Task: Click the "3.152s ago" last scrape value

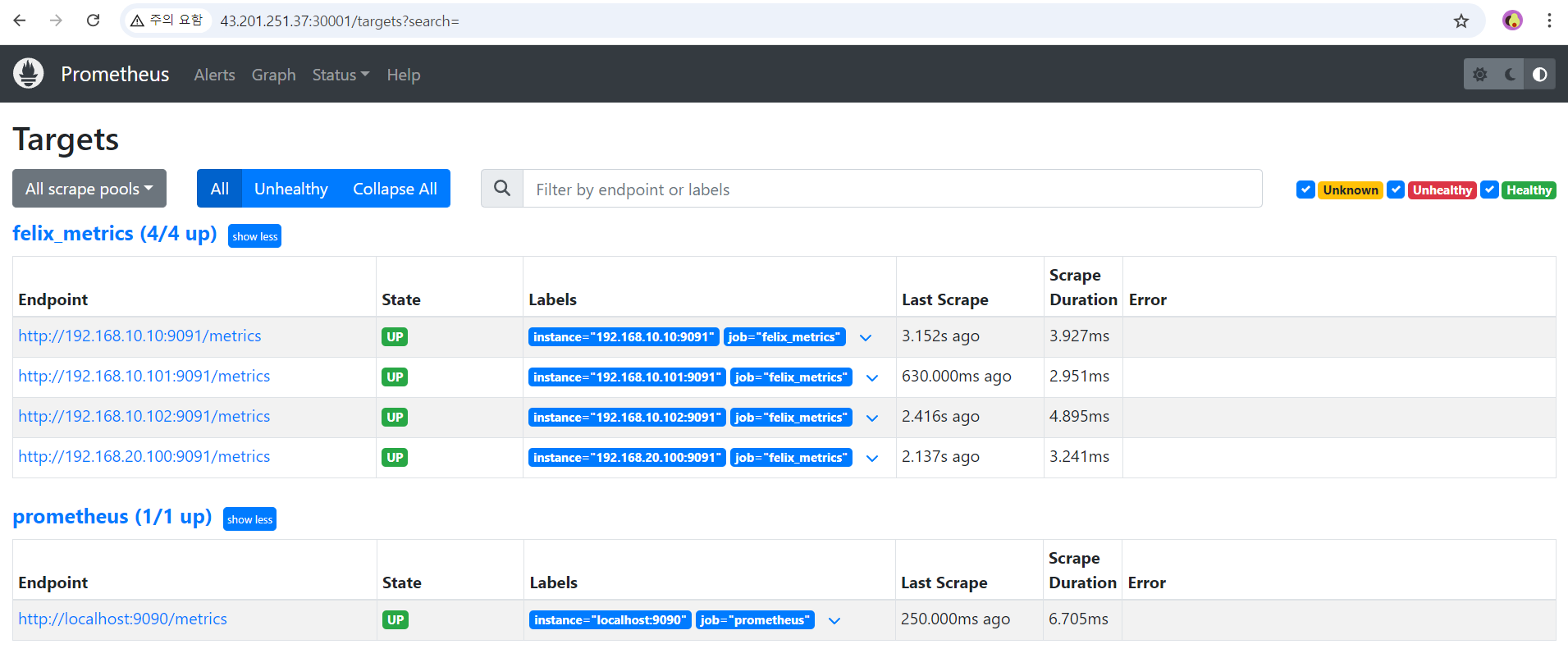Action: (940, 336)
